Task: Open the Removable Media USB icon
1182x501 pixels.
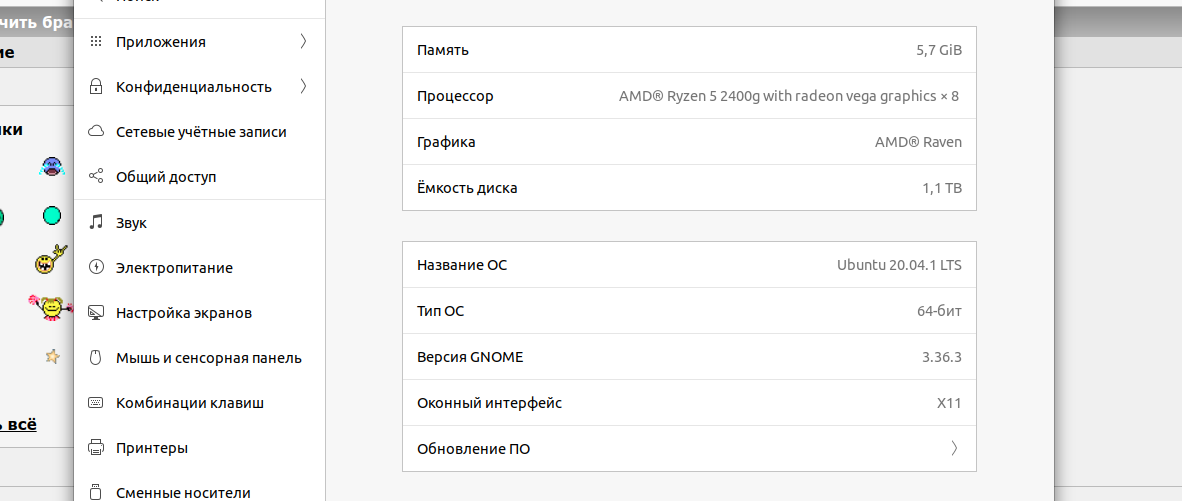Action: pyautogui.click(x=96, y=493)
